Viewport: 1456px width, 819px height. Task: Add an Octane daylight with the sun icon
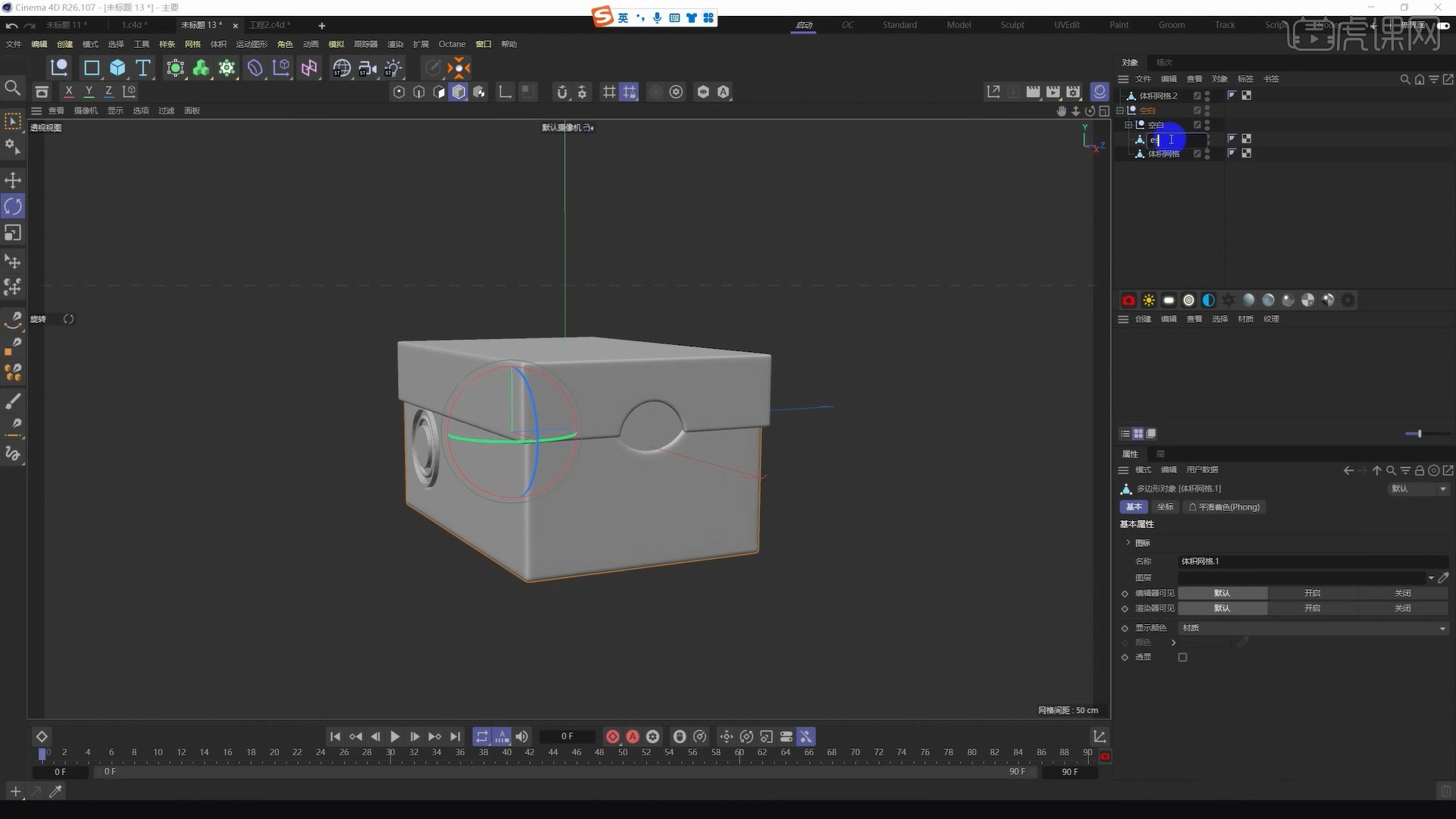click(1149, 300)
